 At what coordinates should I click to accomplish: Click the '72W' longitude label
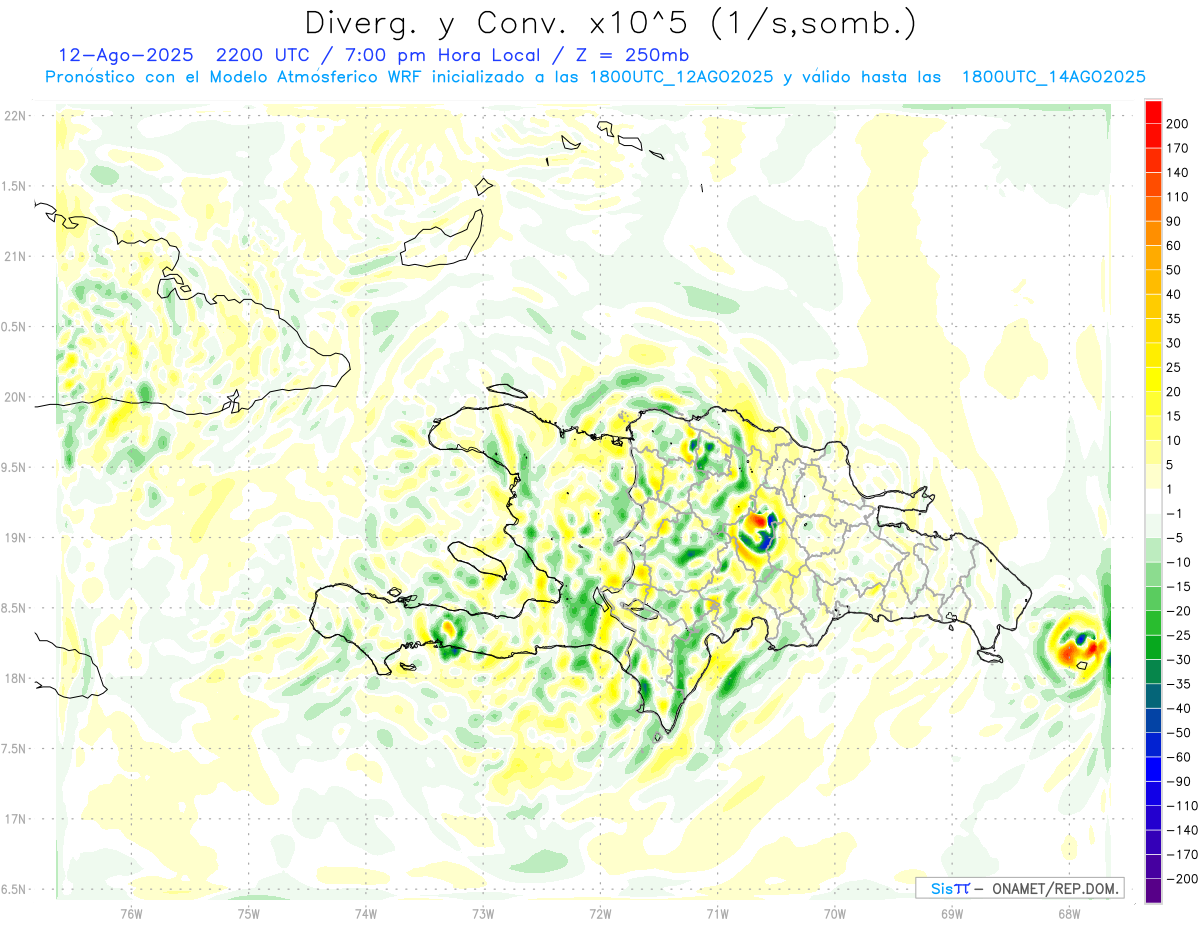[x=600, y=914]
